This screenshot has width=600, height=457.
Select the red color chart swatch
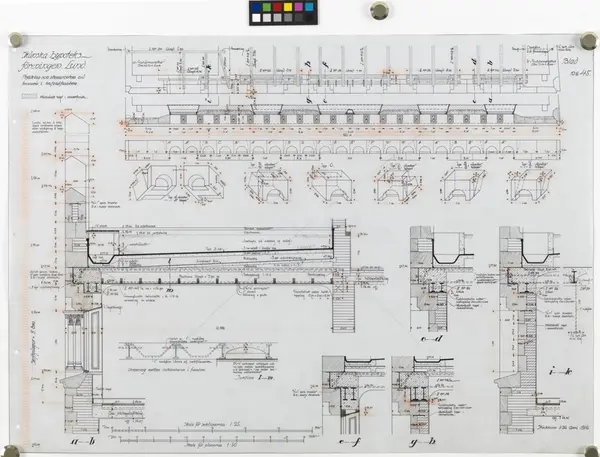277,7
